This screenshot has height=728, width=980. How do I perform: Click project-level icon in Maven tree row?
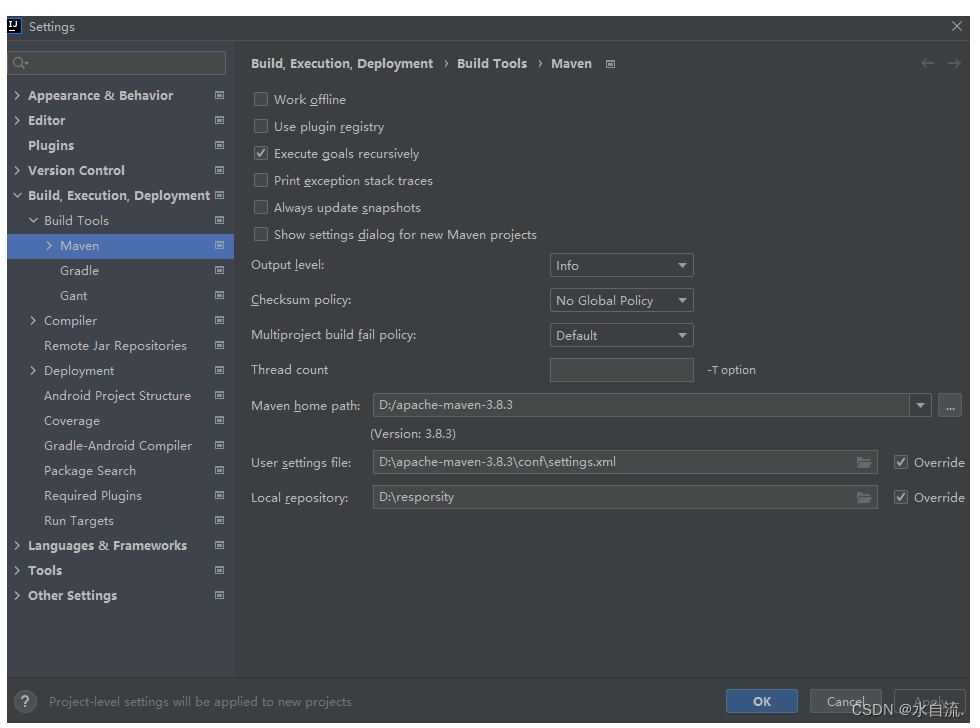[x=219, y=245]
